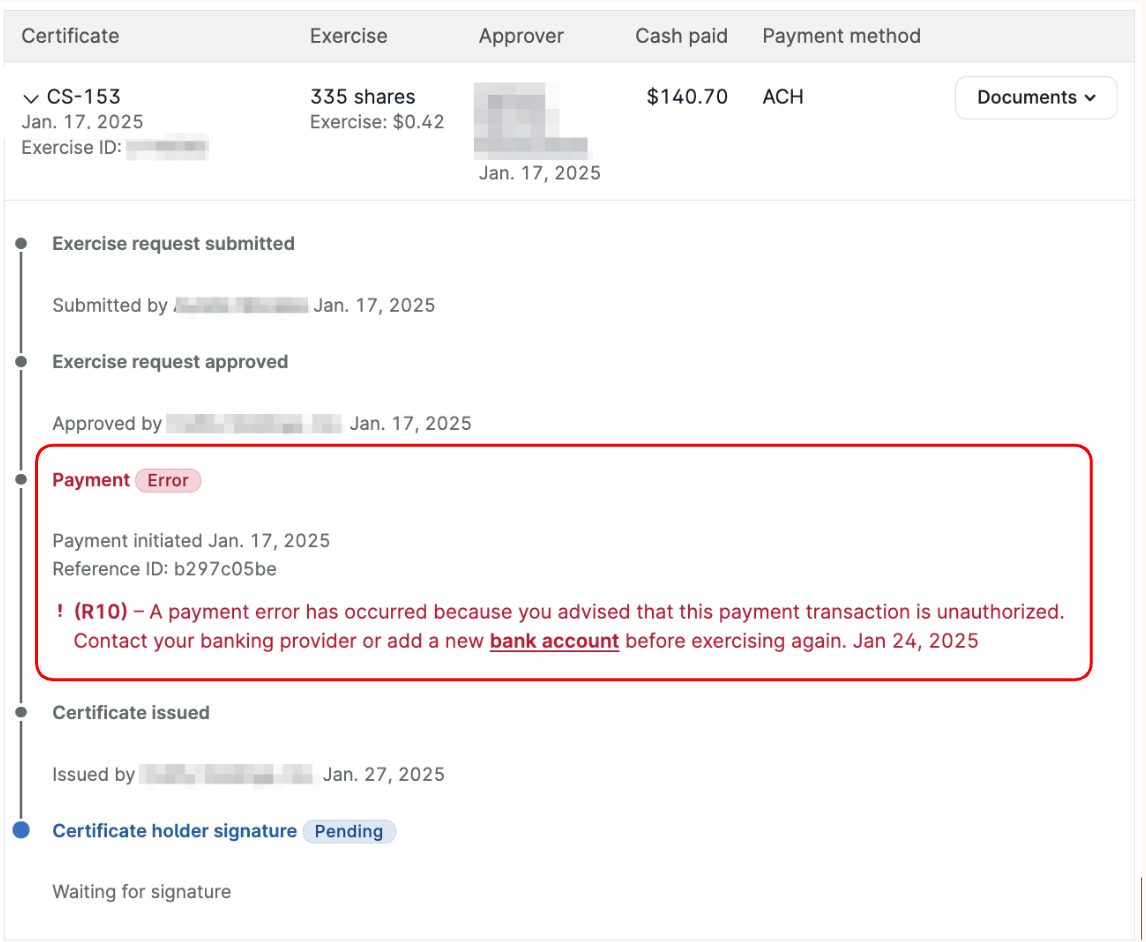1146x942 pixels.
Task: Click the Payment step heading
Action: pyautogui.click(x=91, y=480)
